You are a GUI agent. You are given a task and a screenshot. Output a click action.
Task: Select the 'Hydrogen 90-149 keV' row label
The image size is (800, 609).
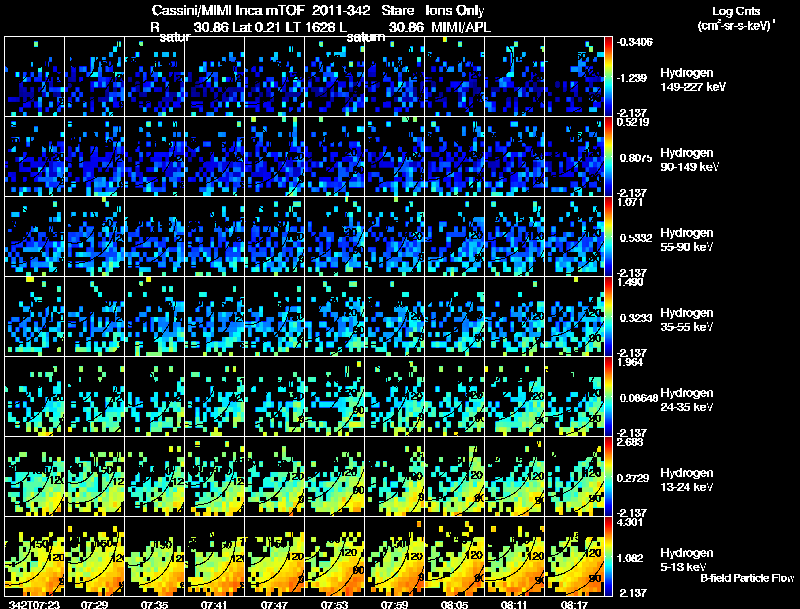(x=690, y=160)
